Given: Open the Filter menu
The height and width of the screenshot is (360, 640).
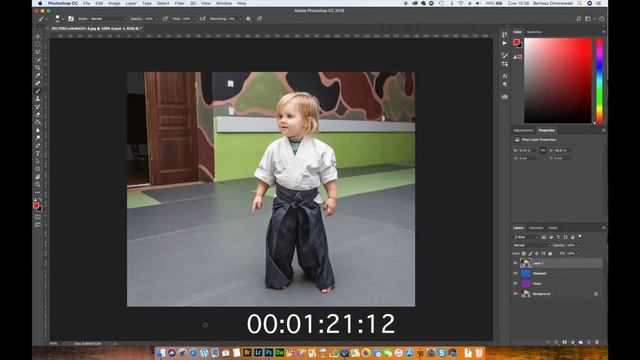Looking at the screenshot, I should 180,3.
